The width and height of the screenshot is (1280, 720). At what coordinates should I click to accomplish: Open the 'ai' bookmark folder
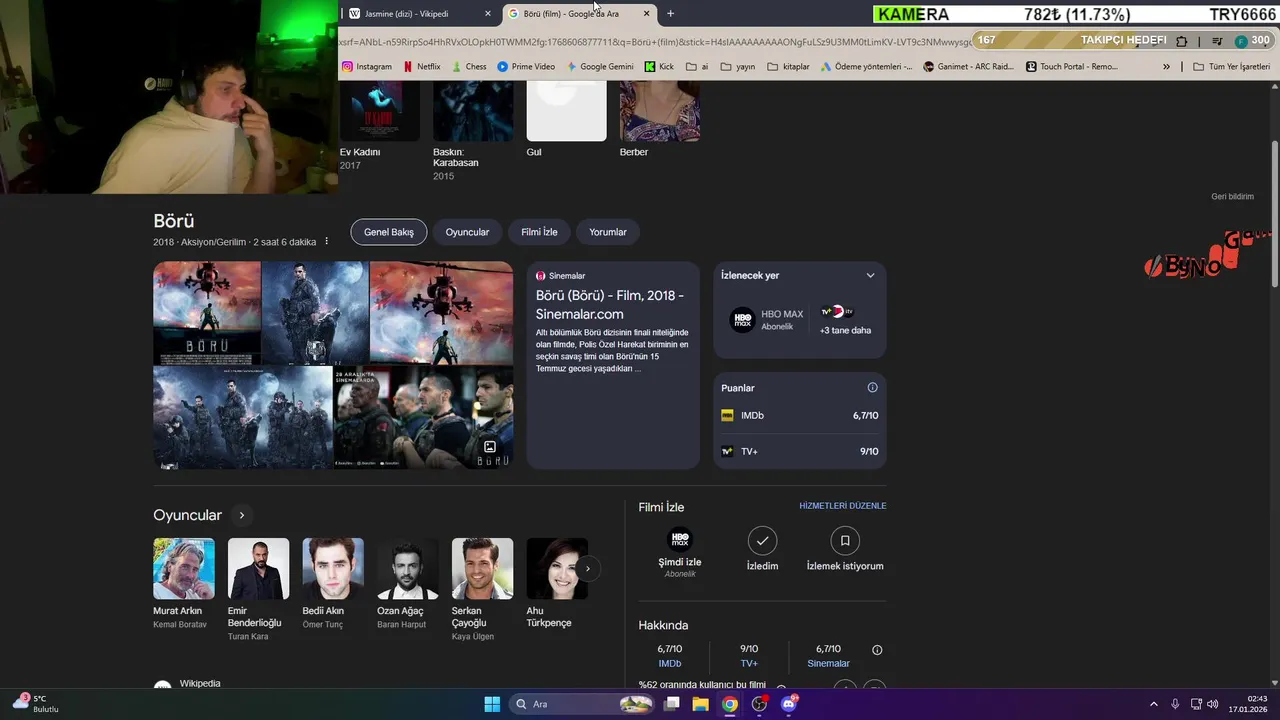[x=697, y=67]
